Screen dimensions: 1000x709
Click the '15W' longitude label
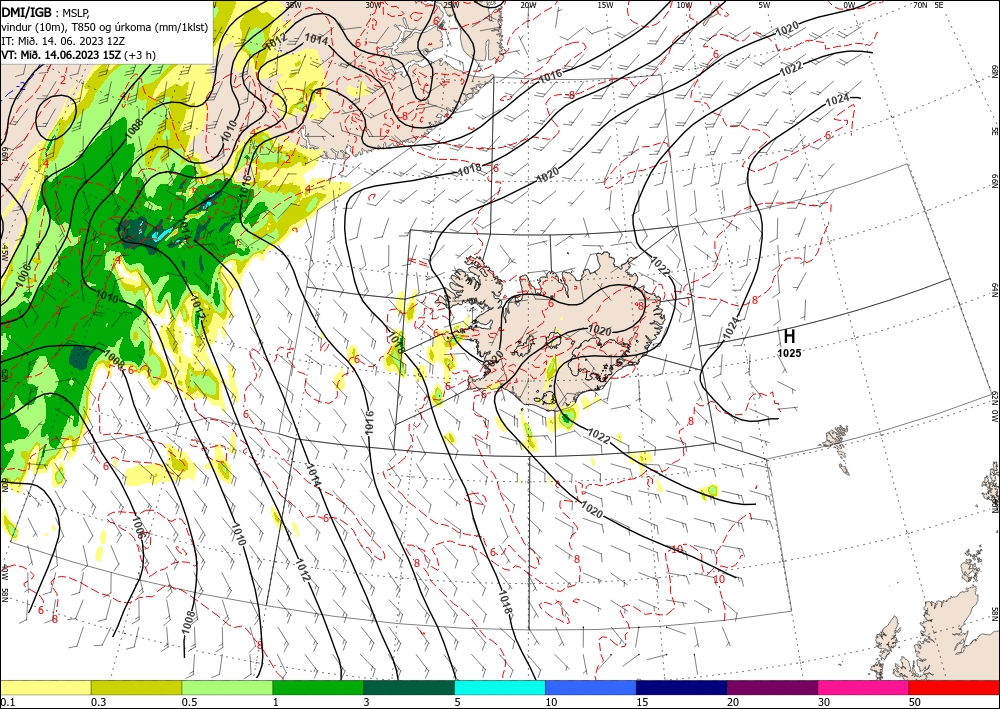(606, 4)
